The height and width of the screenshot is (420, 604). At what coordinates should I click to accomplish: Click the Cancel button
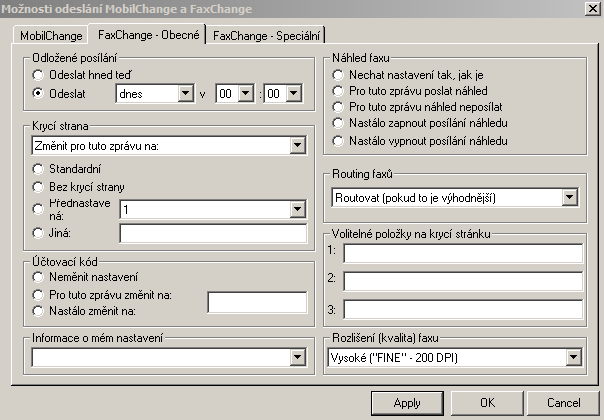click(563, 403)
